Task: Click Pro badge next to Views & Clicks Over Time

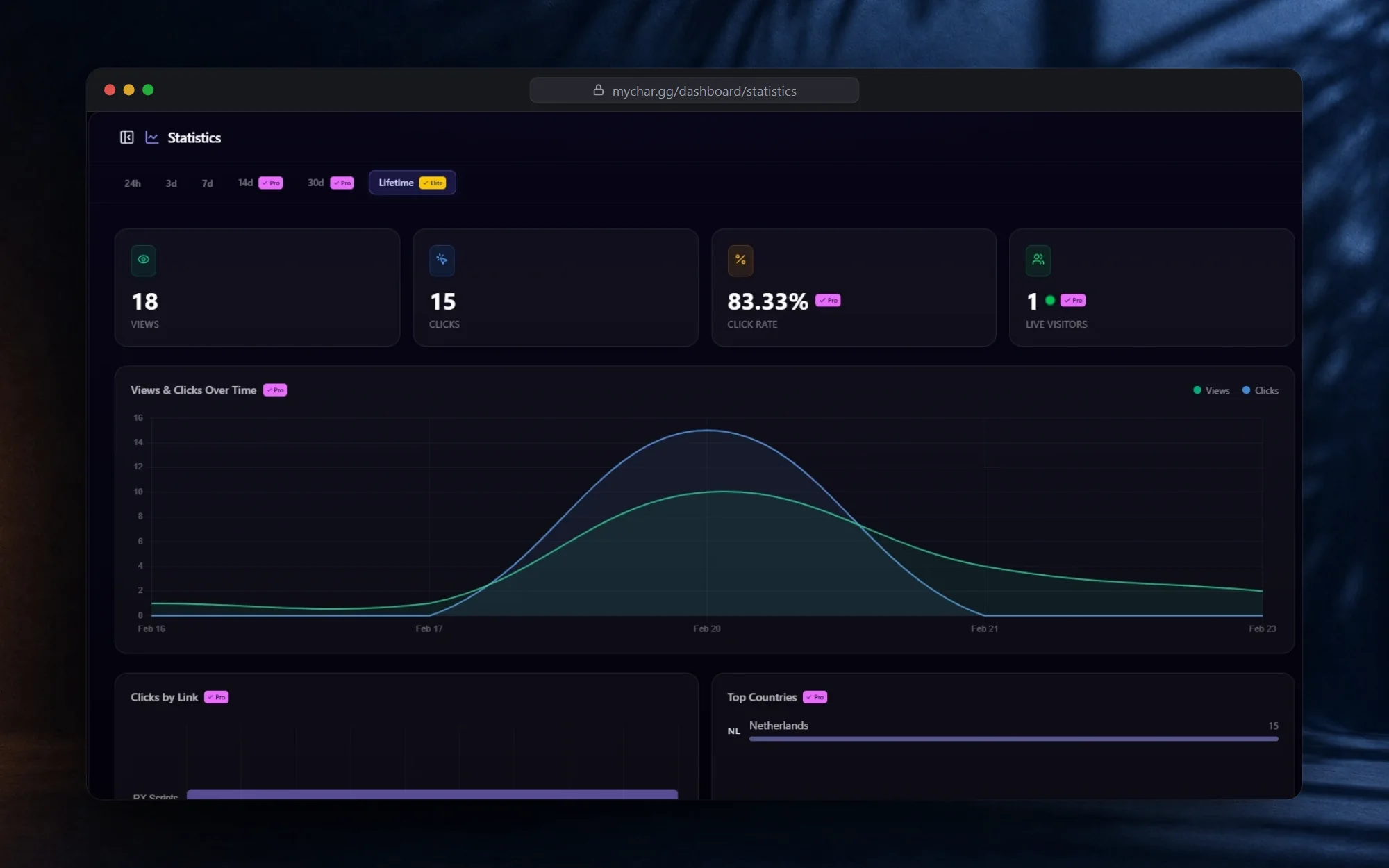Action: [x=275, y=390]
